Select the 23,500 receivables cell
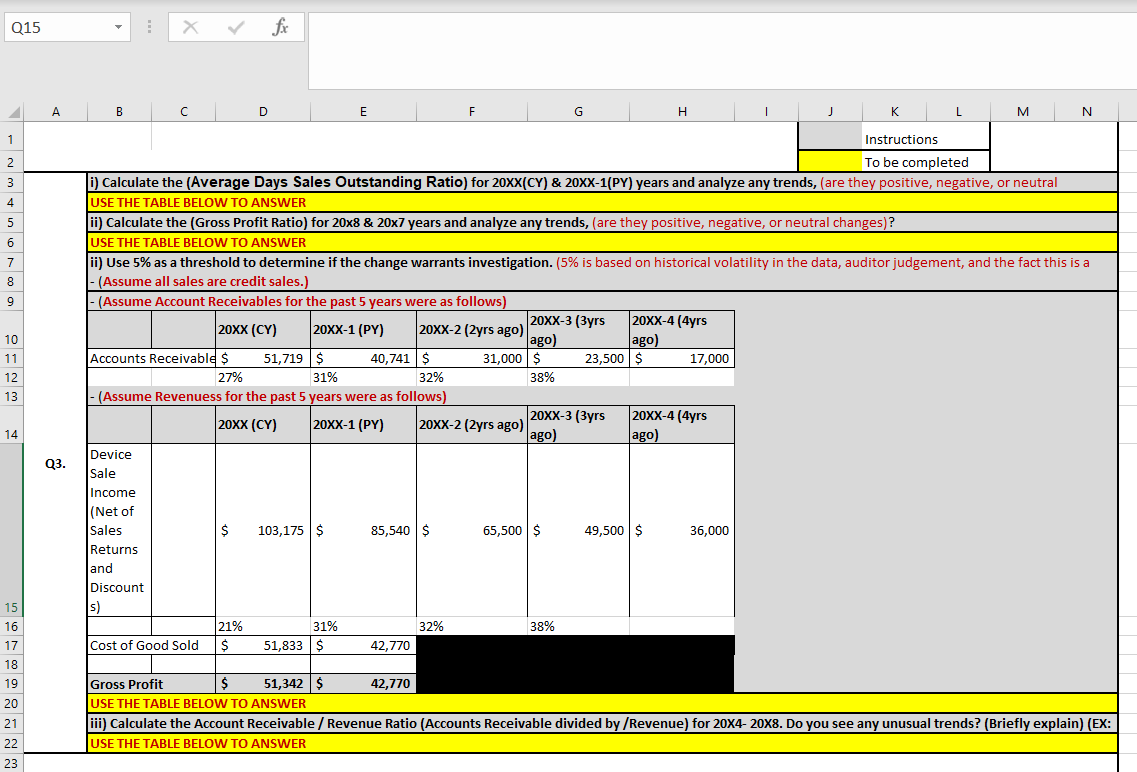This screenshot has height=772, width=1137. point(579,358)
